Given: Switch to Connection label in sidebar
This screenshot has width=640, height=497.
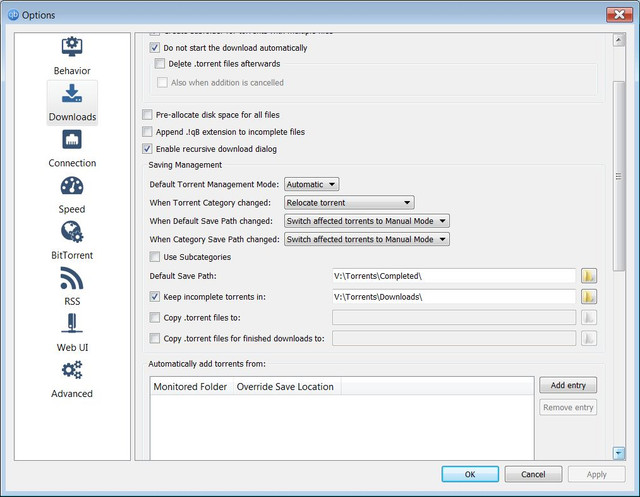Looking at the screenshot, I should point(72,163).
